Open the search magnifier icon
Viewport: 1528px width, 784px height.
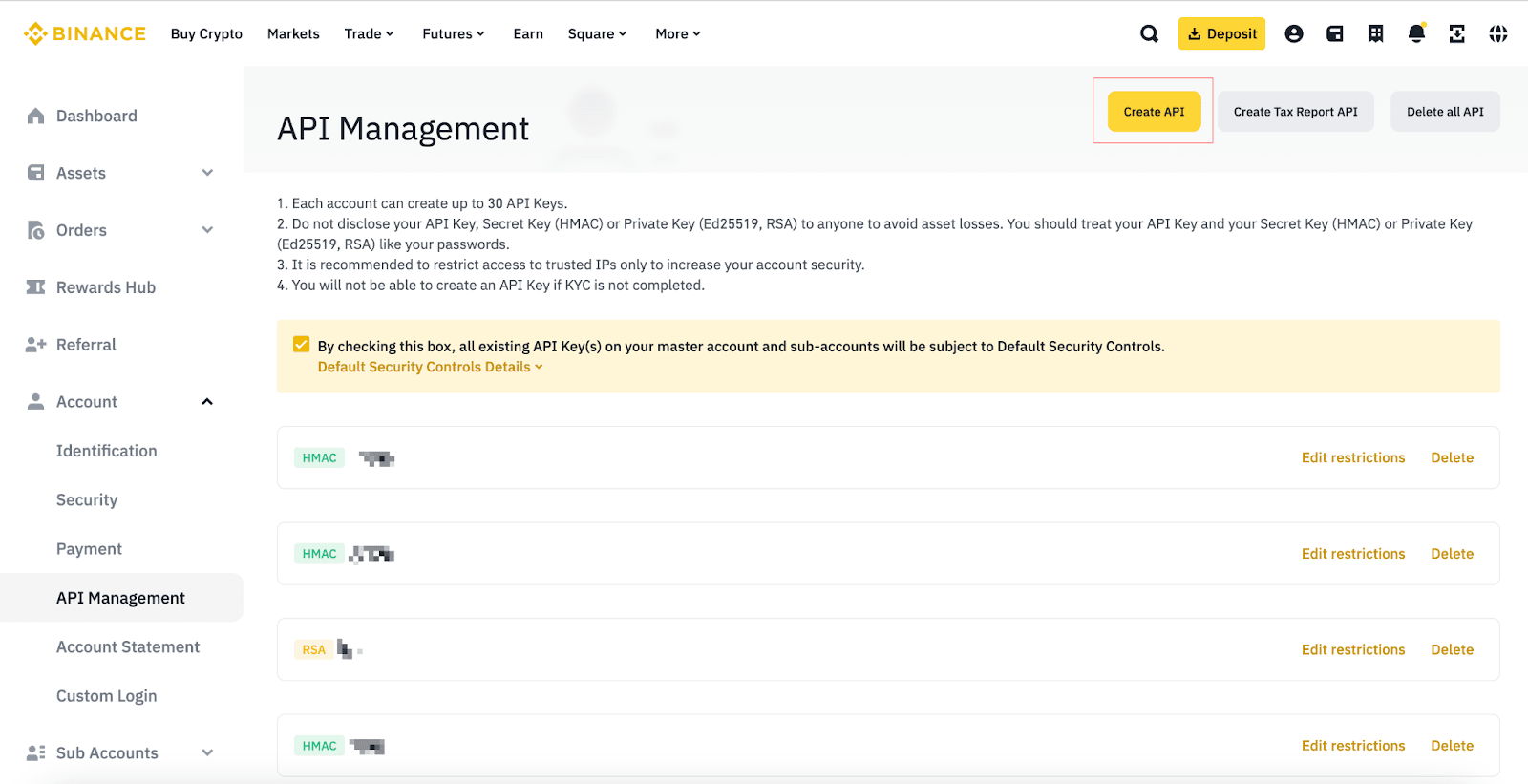(x=1150, y=34)
